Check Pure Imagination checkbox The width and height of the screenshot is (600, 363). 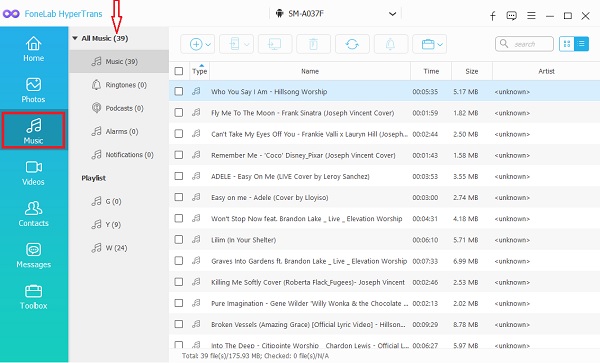point(179,303)
